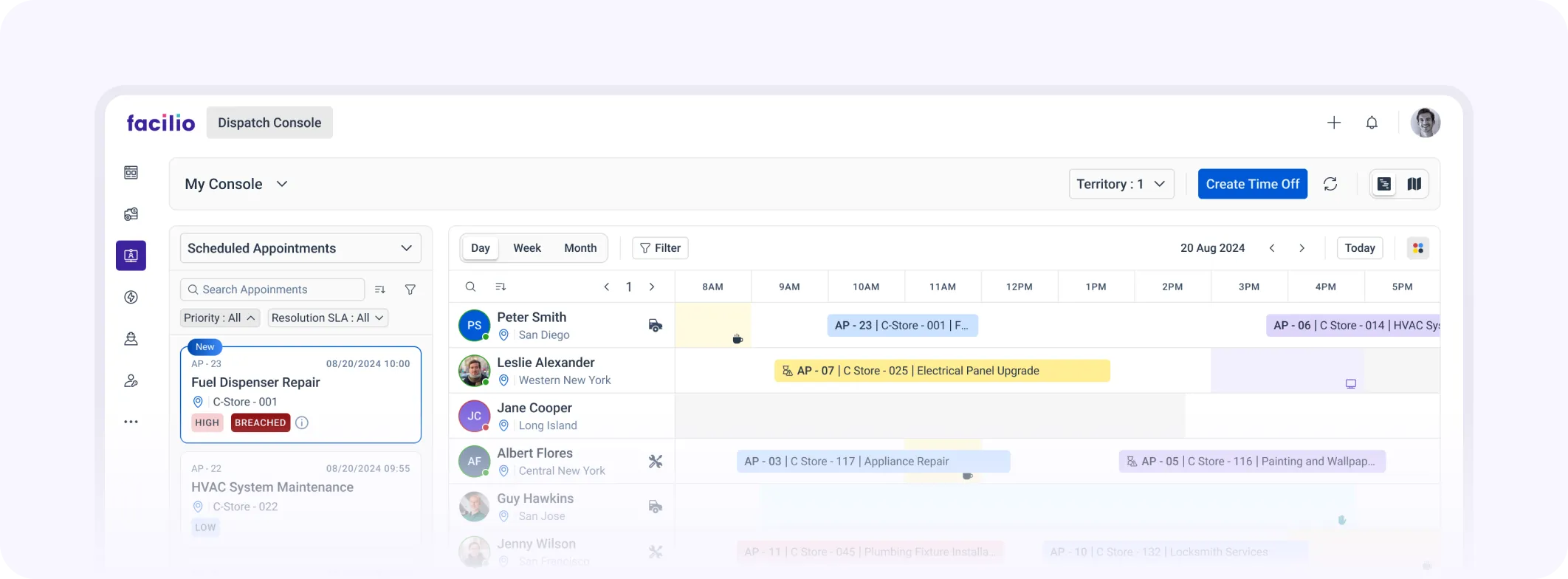1568x579 pixels.
Task: Click the sort icon next to Search Appointments
Action: point(380,290)
